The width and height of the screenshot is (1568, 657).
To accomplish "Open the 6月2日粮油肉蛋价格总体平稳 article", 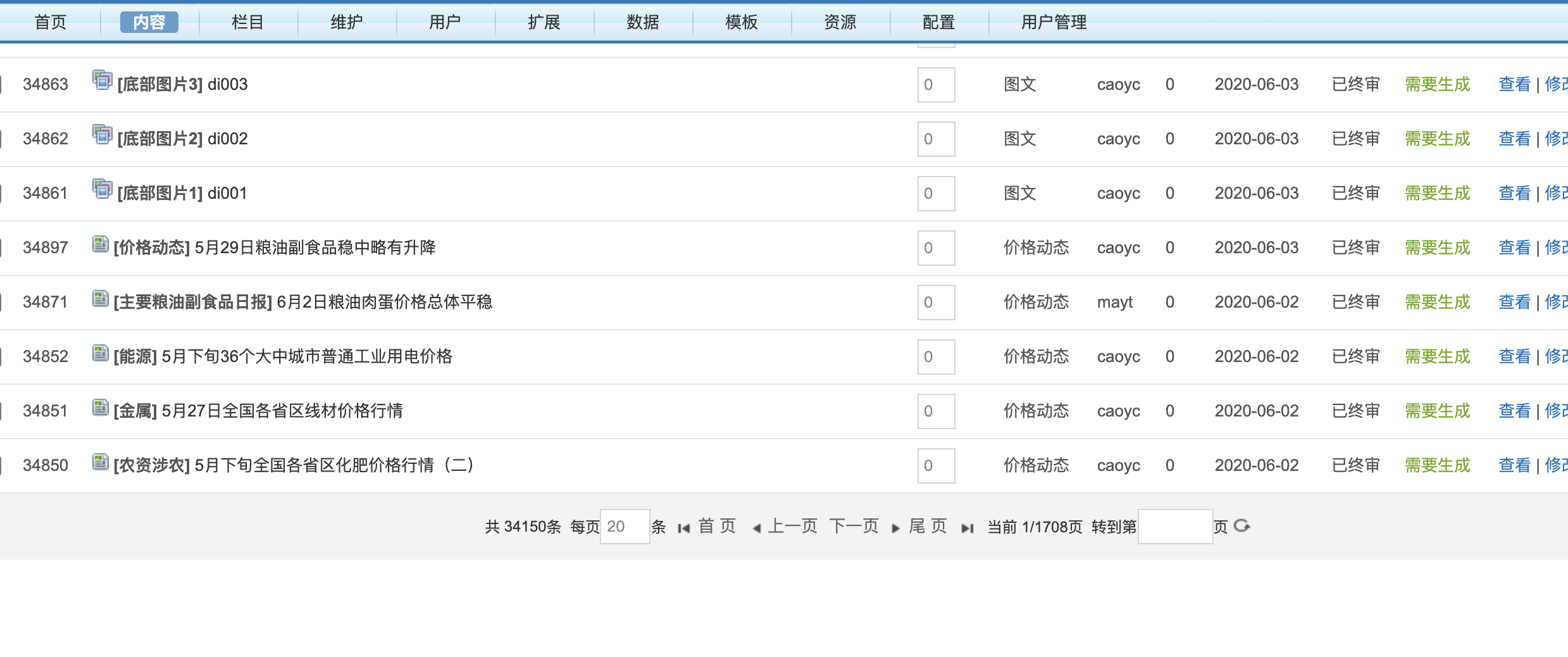I will (384, 302).
